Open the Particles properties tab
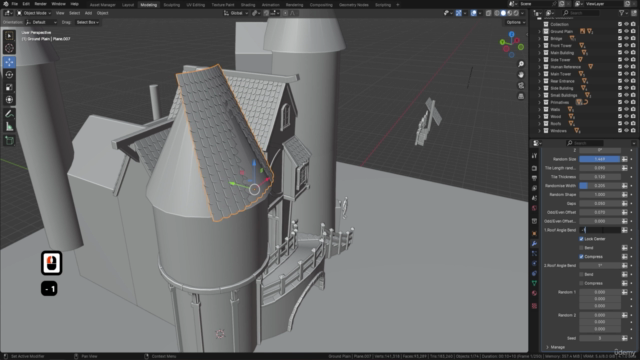This screenshot has width=640, height=360. coord(534,253)
